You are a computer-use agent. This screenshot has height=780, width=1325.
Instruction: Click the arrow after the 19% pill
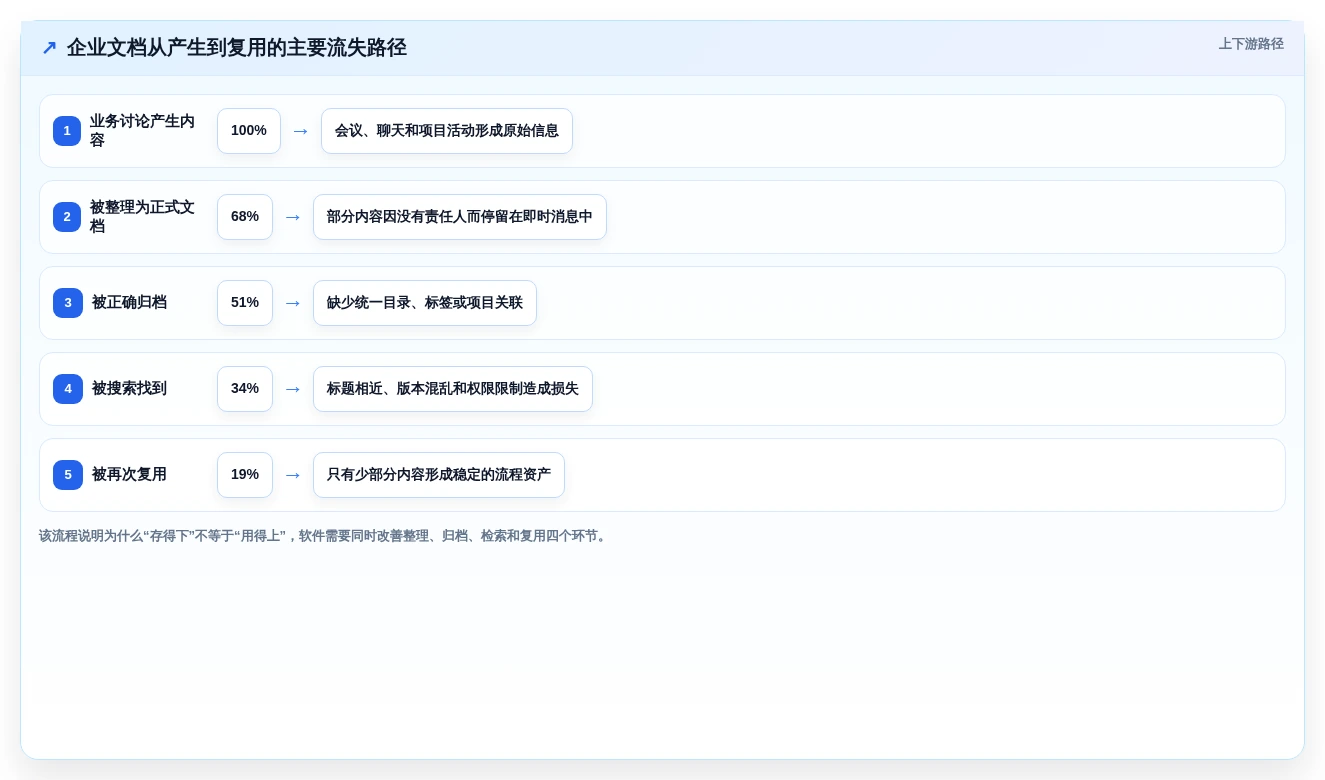point(293,475)
